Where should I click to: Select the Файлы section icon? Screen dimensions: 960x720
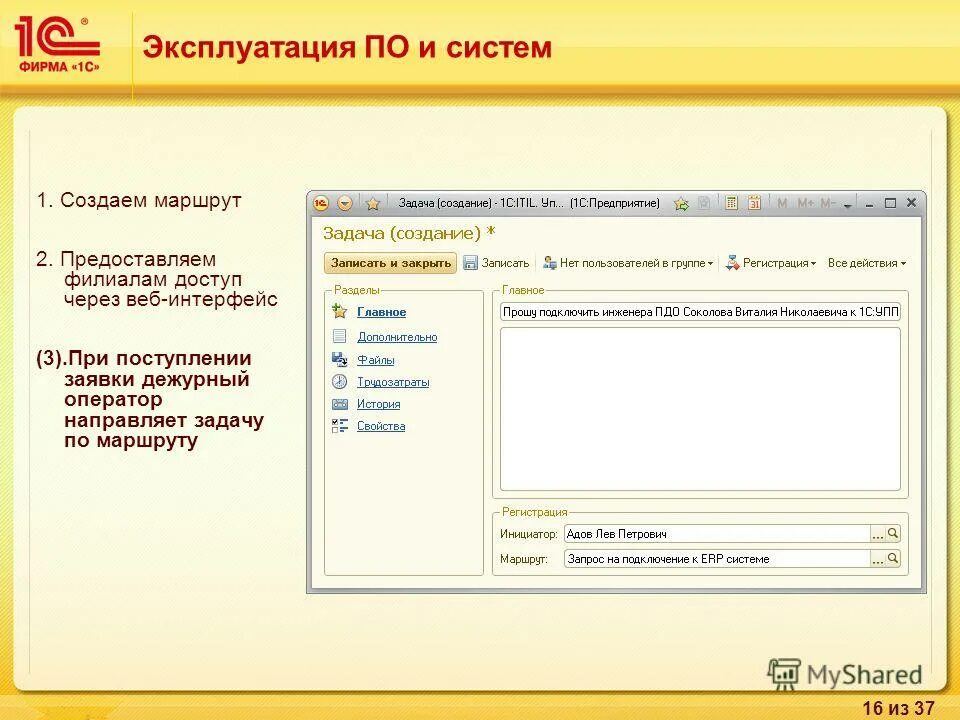click(x=339, y=359)
